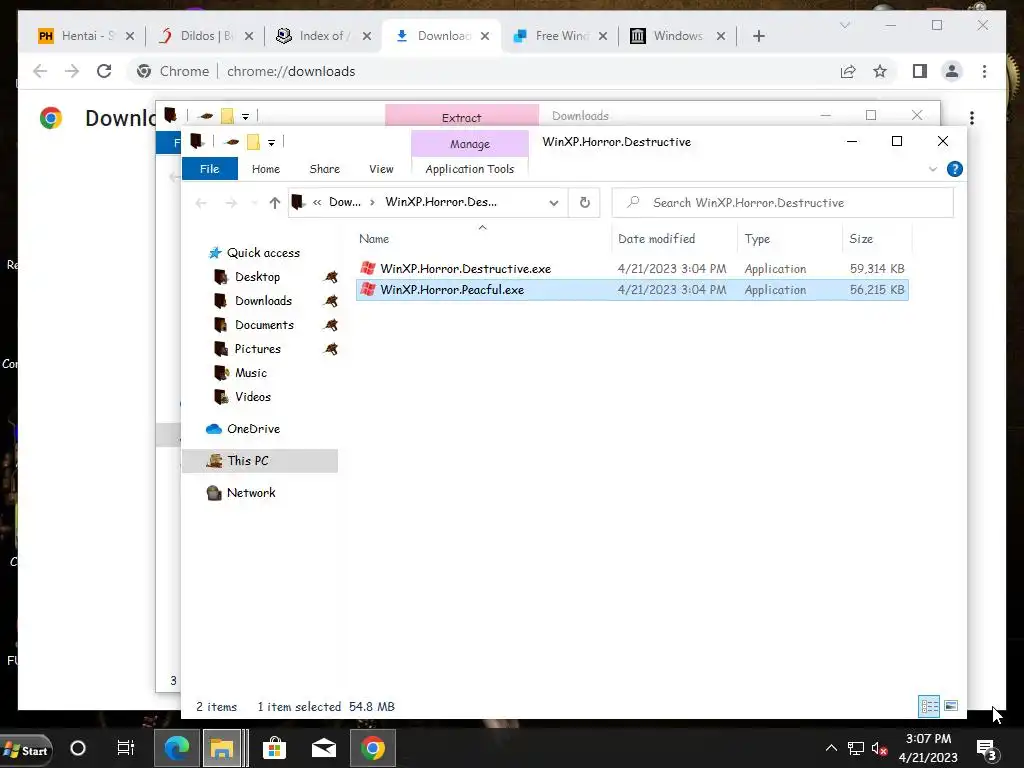Open a new Chrome tab
This screenshot has height=768, width=1024.
pos(758,36)
